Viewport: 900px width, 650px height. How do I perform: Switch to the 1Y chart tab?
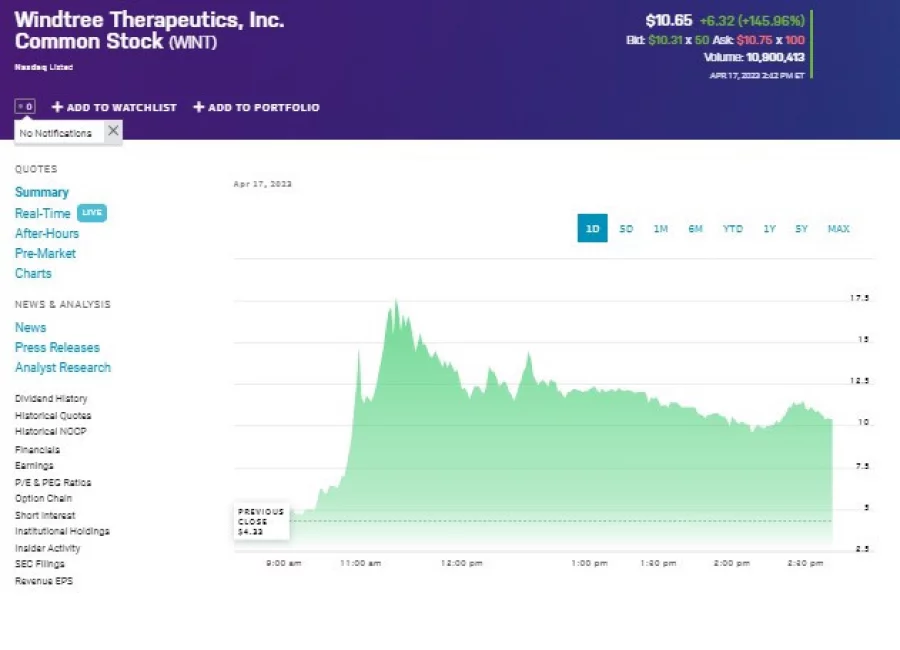pyautogui.click(x=769, y=228)
